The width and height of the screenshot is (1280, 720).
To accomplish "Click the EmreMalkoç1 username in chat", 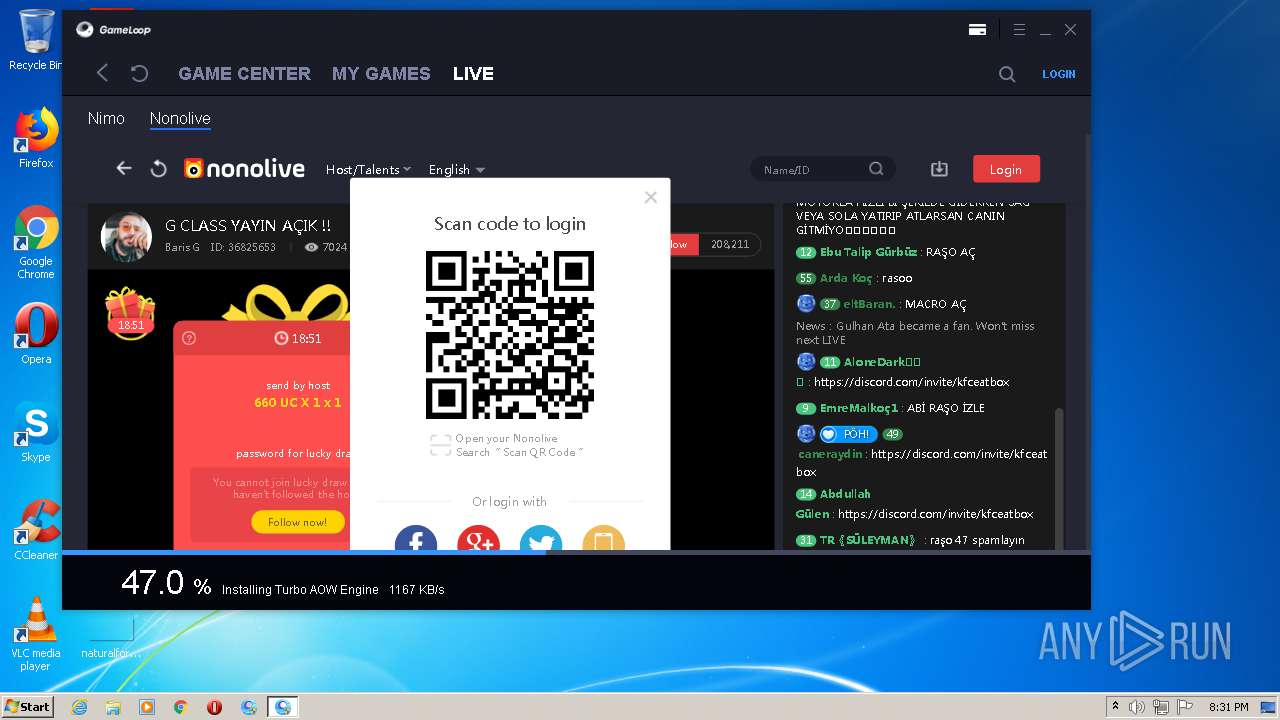I will click(x=859, y=408).
